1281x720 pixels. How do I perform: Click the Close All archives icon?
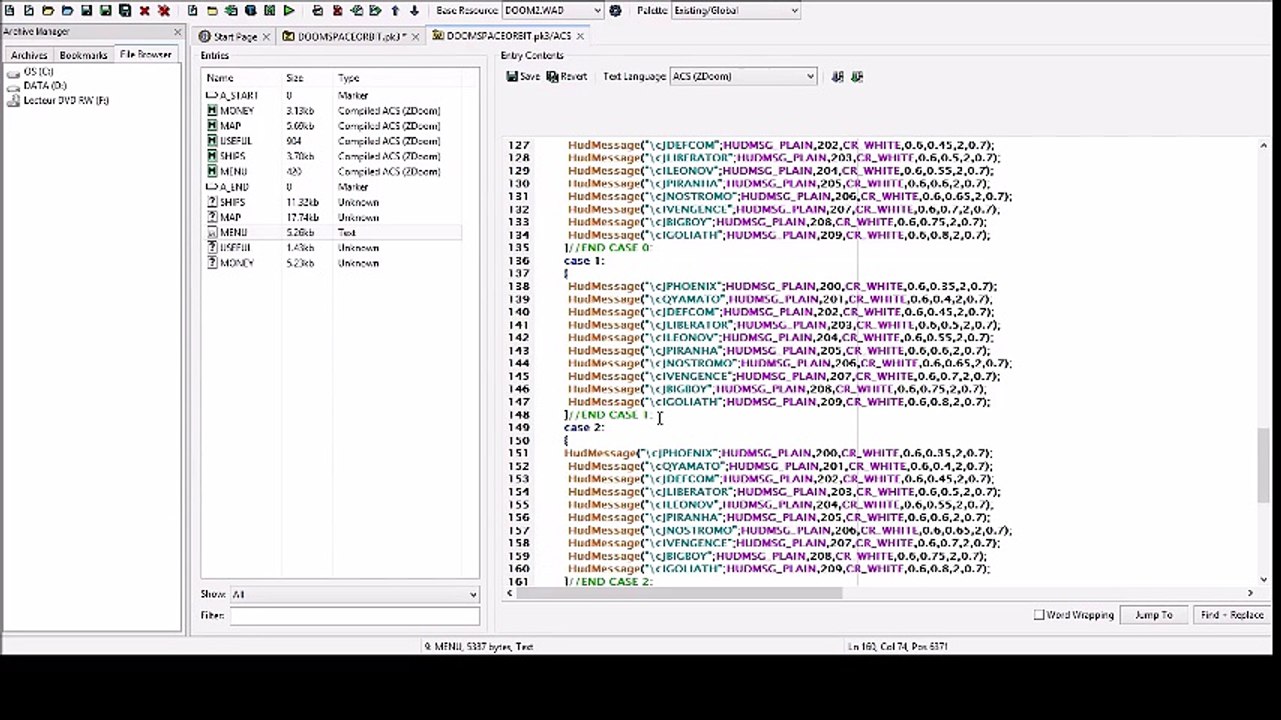163,10
